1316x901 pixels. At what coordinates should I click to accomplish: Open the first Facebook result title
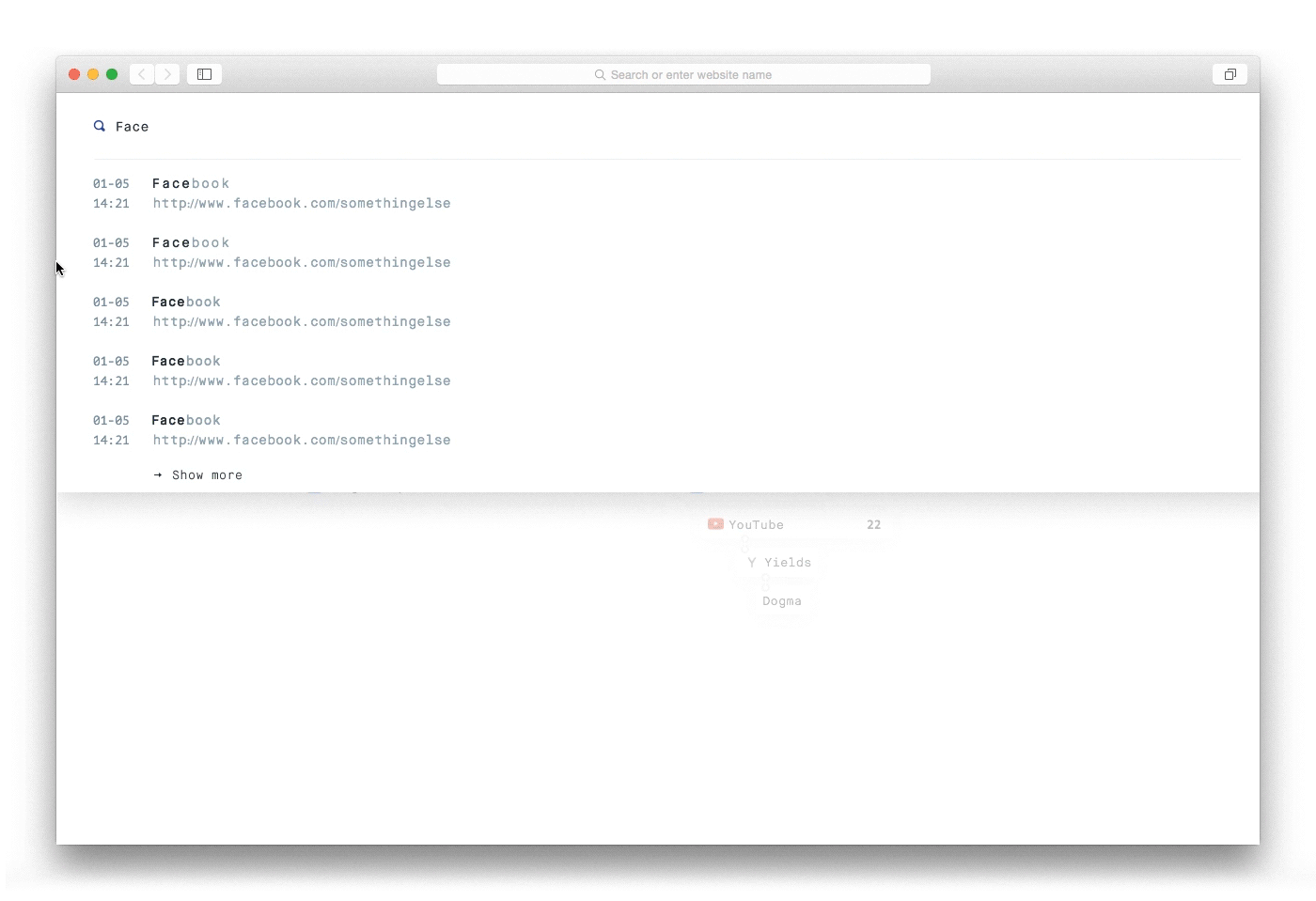tap(191, 184)
